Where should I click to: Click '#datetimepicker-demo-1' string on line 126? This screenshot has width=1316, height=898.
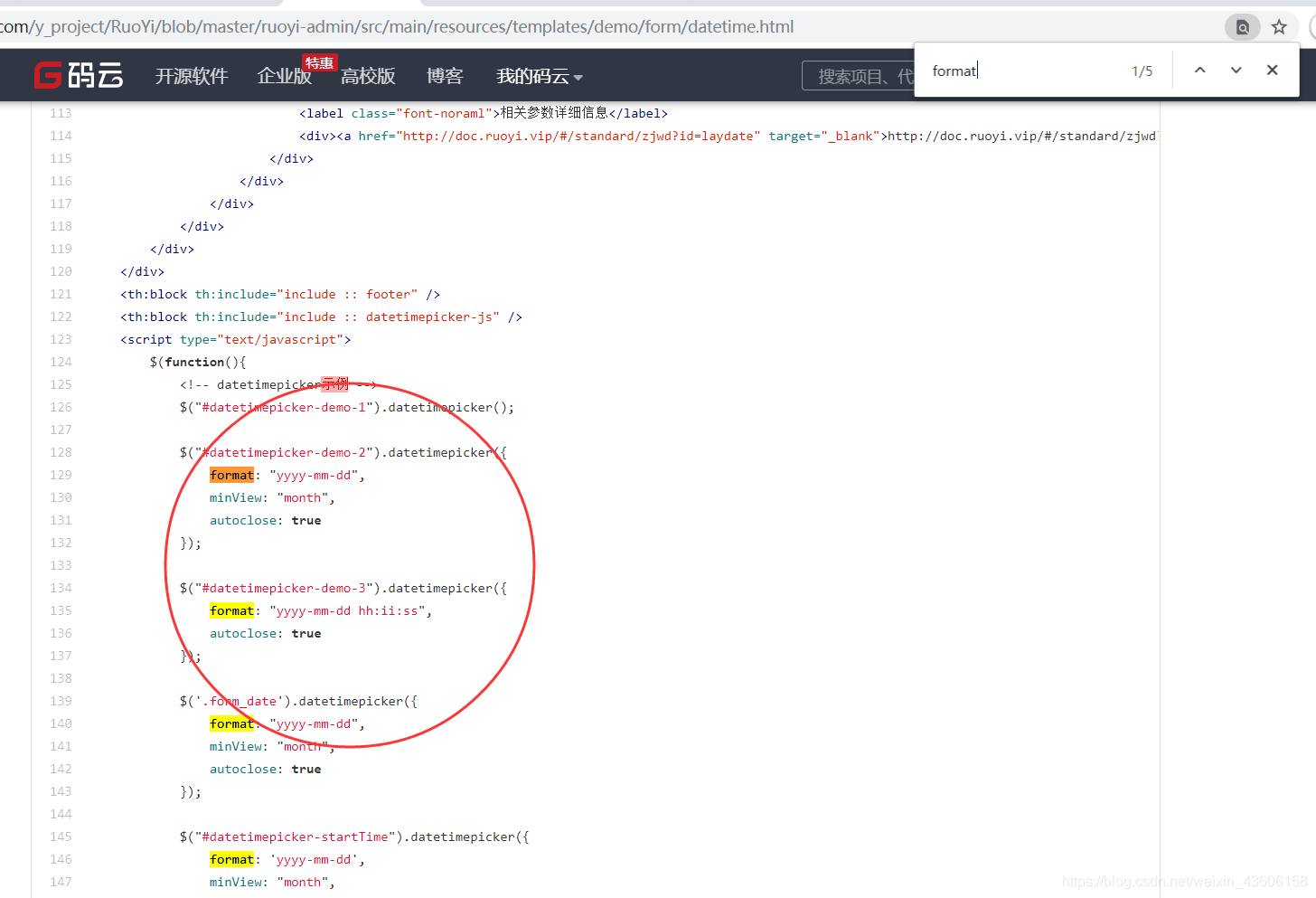284,407
